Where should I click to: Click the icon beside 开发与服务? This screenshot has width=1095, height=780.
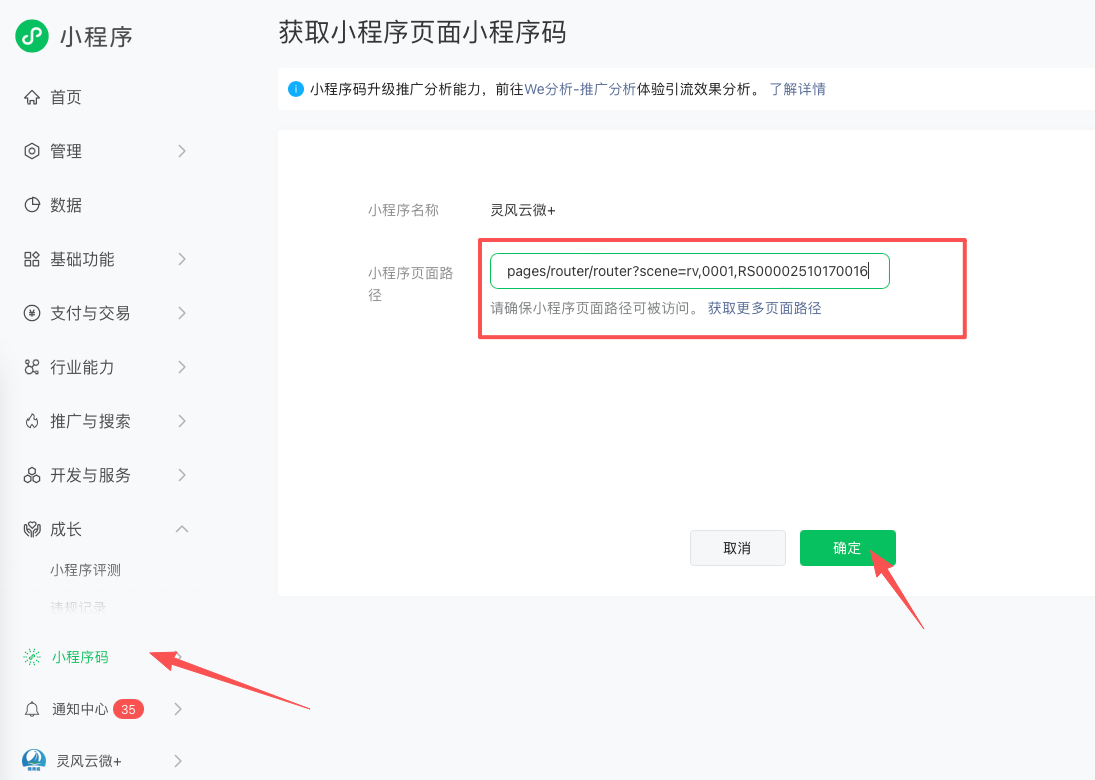point(32,475)
